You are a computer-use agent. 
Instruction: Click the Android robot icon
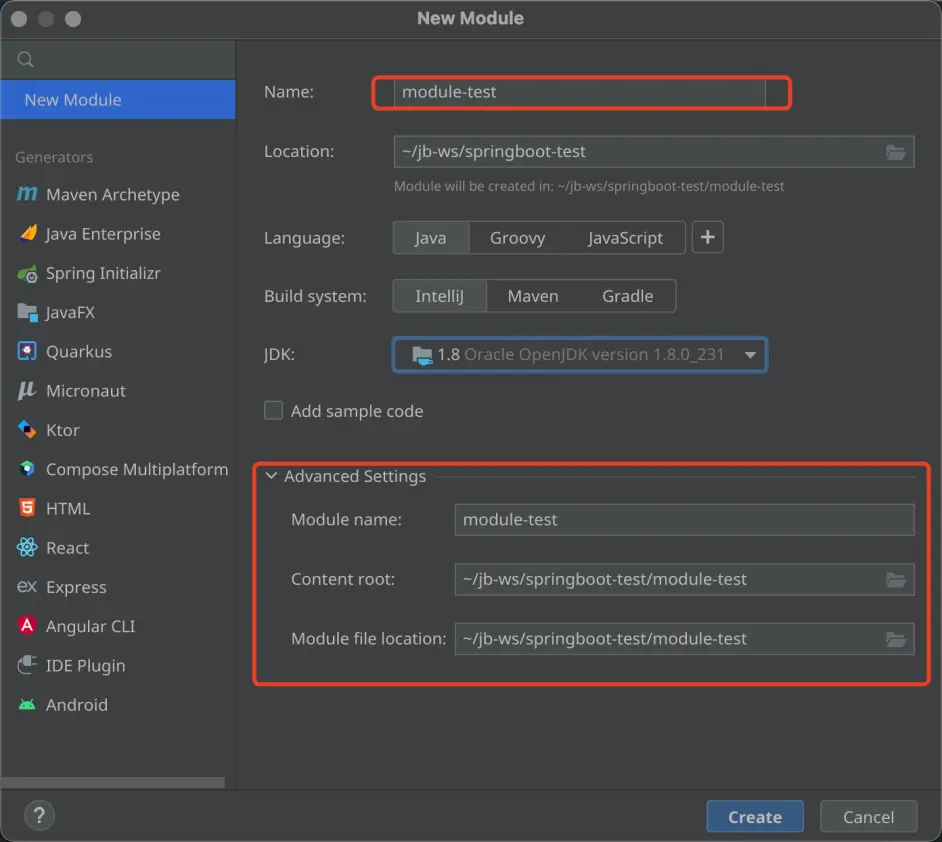[x=27, y=704]
